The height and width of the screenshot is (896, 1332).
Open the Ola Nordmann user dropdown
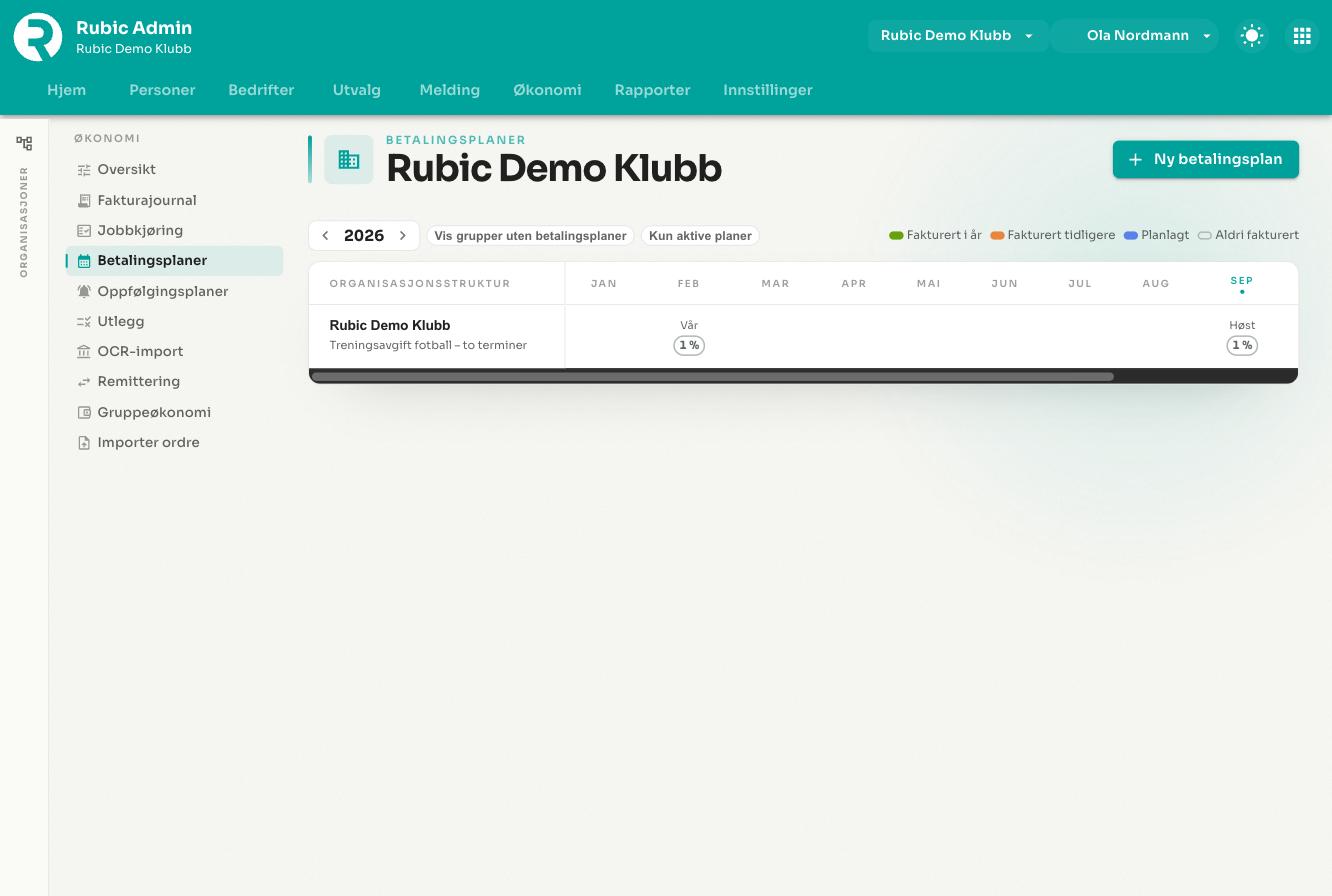click(1135, 36)
